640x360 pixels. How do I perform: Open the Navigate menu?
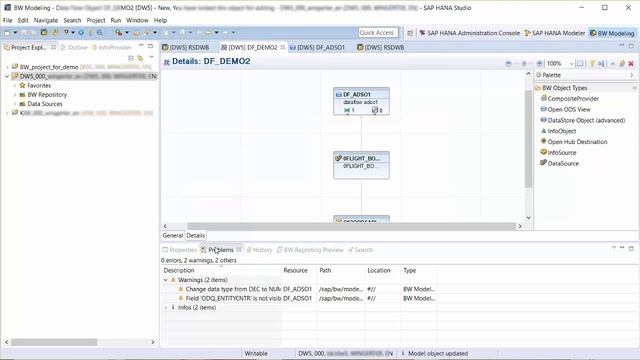46,20
